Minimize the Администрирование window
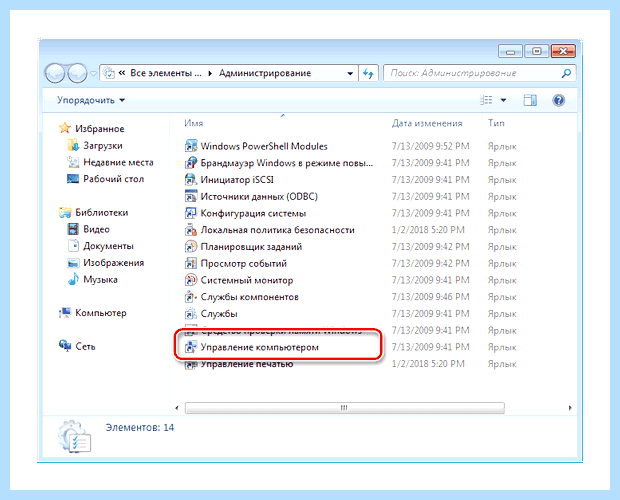Viewport: 620px width, 500px height. [x=510, y=51]
